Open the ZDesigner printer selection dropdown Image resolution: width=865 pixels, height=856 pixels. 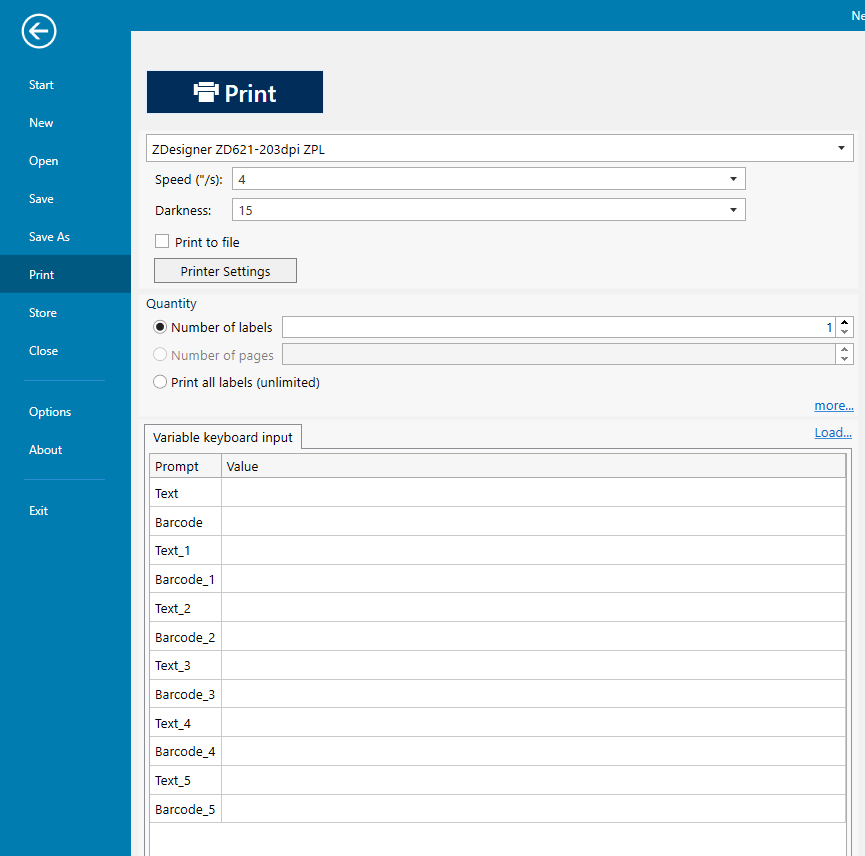click(841, 148)
